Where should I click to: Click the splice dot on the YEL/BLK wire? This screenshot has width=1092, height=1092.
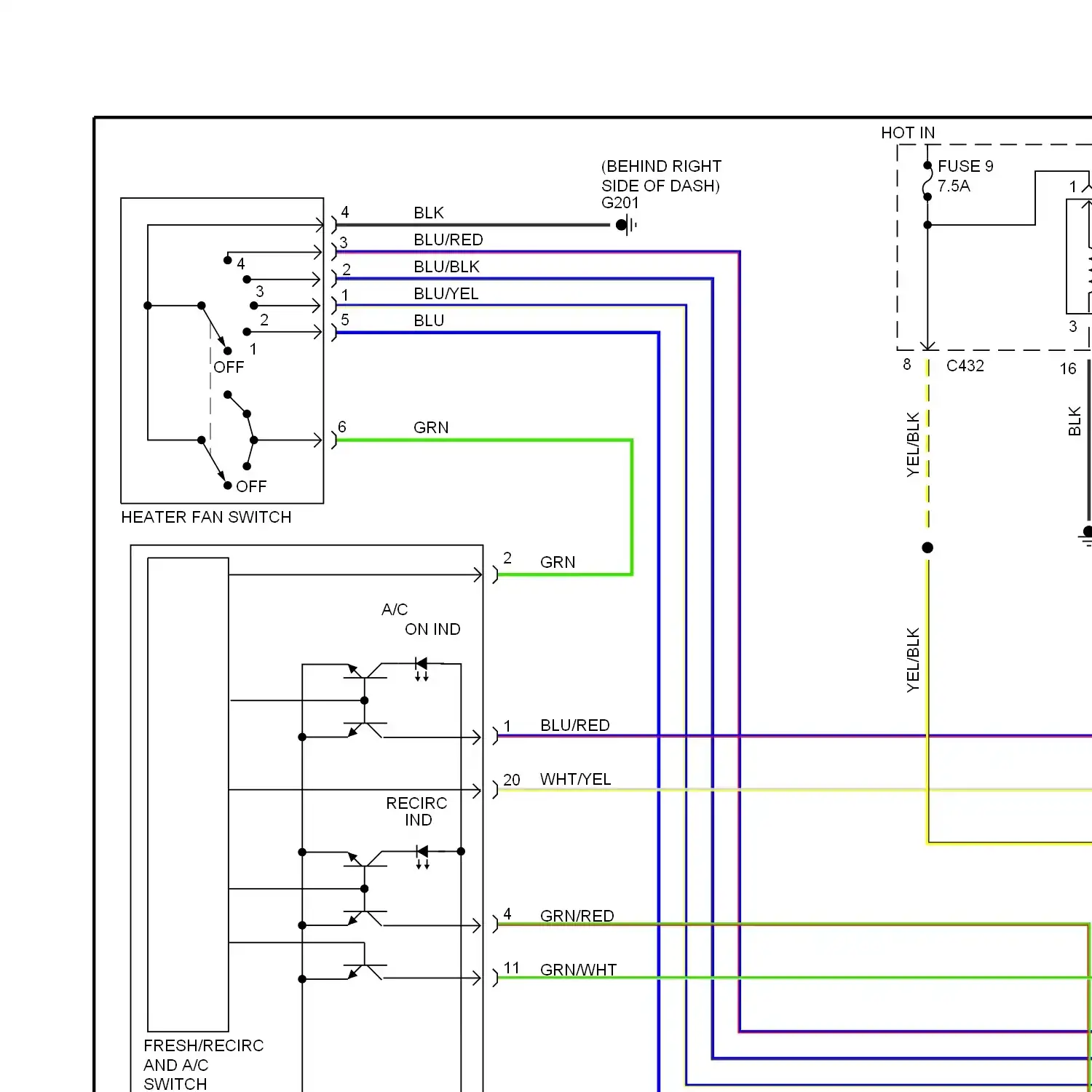pyautogui.click(x=927, y=547)
